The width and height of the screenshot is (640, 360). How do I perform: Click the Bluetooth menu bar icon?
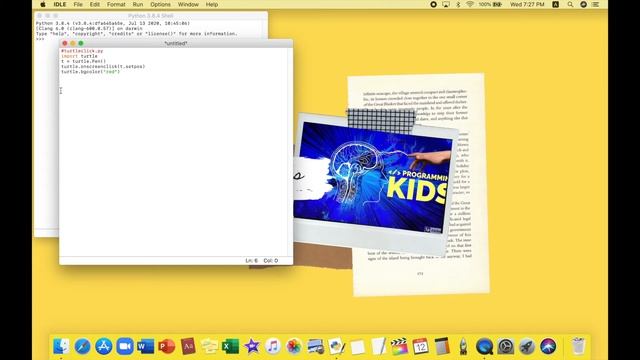pos(458,4)
